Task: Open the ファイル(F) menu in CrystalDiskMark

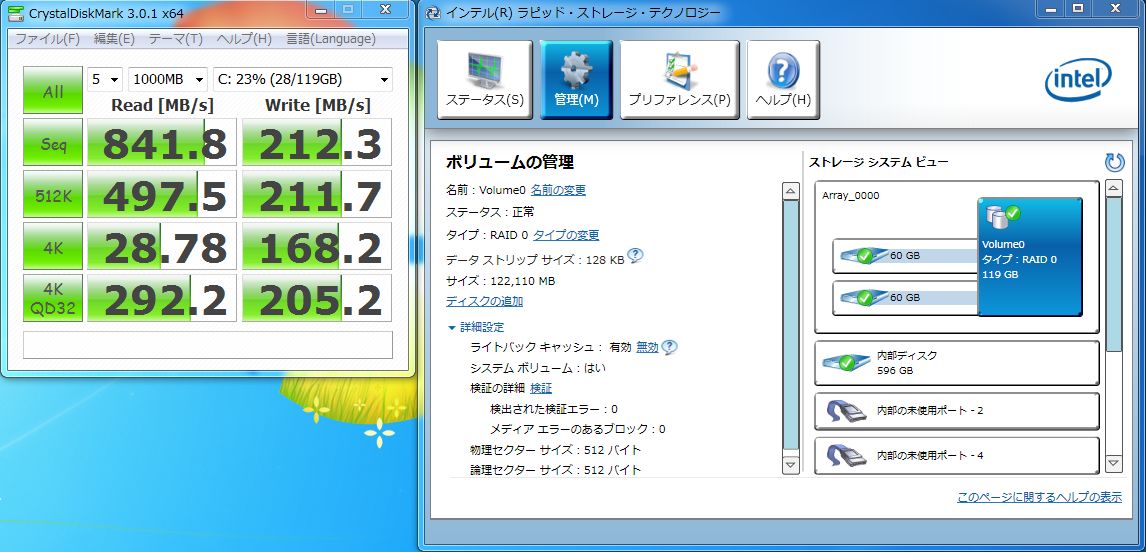Action: (x=48, y=39)
